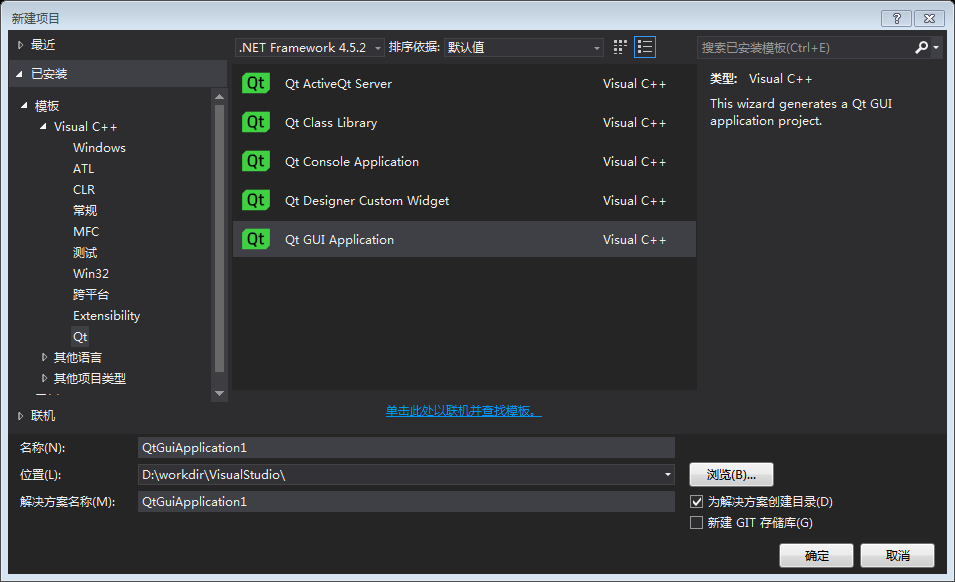Select 跨平台 template category

pos(91,295)
